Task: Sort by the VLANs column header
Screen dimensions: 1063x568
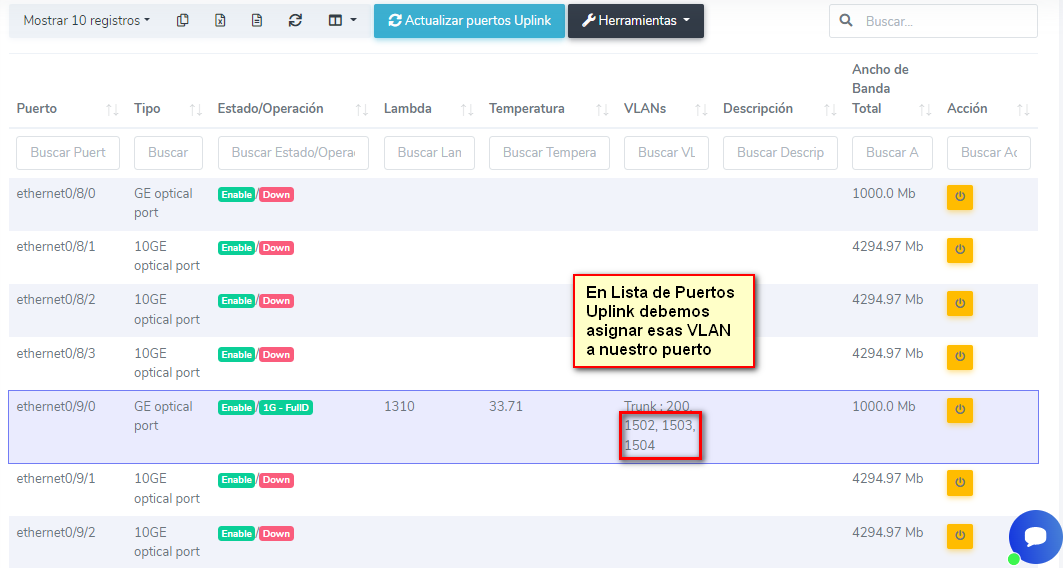Action: 645,108
